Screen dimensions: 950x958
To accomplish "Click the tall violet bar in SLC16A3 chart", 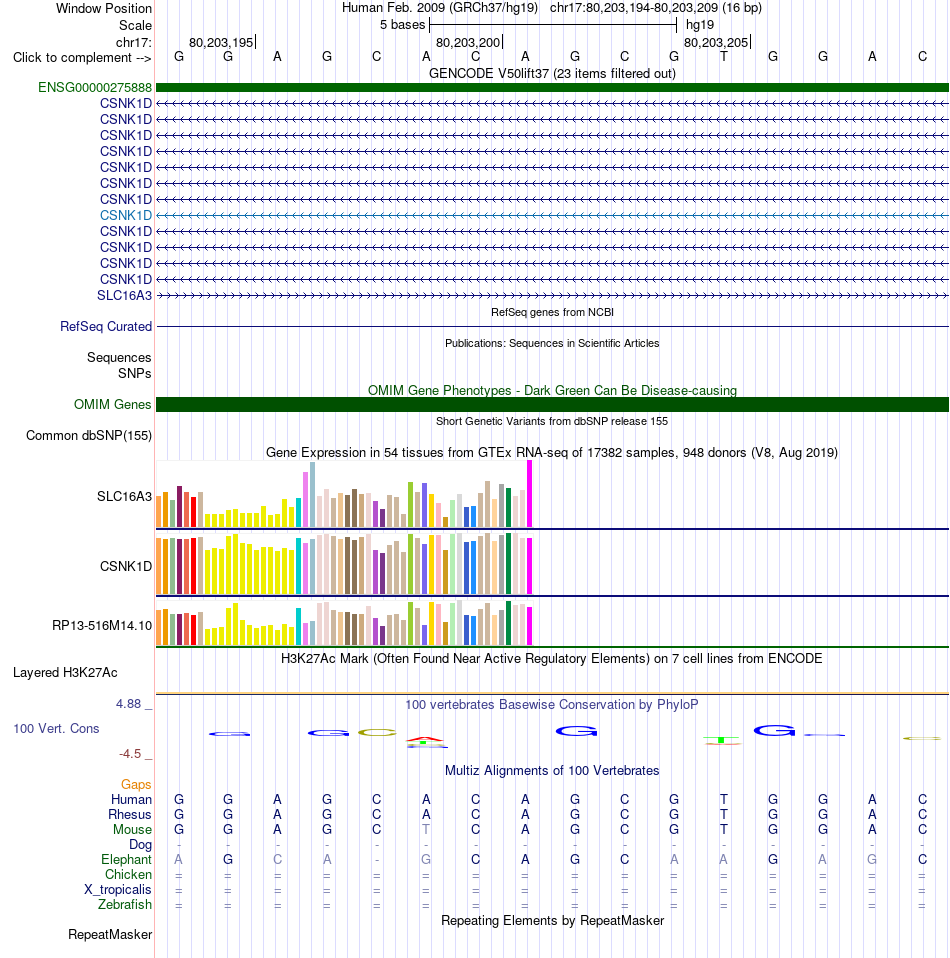I will [305, 499].
